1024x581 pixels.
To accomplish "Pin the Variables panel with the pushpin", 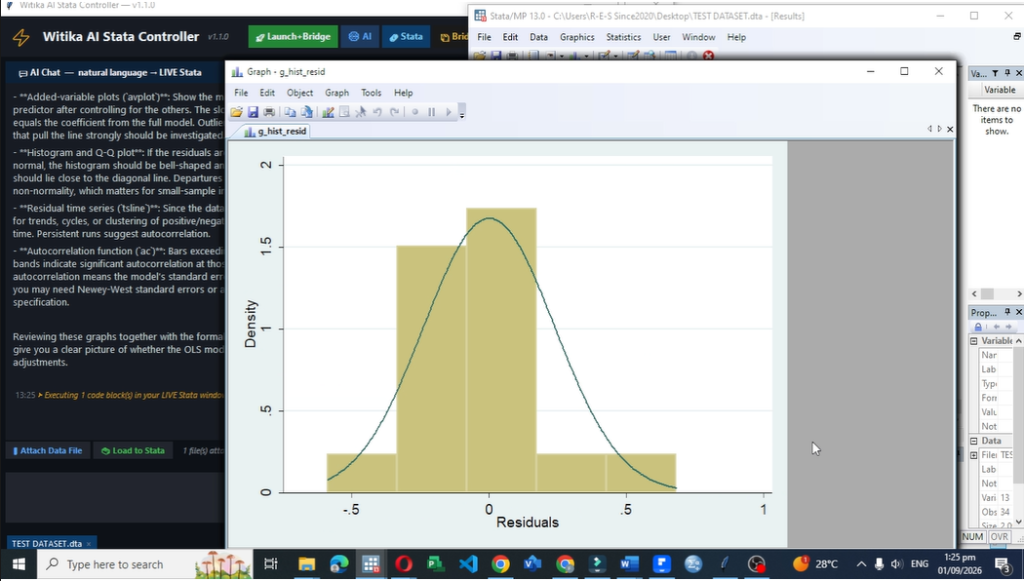I will point(1007,73).
